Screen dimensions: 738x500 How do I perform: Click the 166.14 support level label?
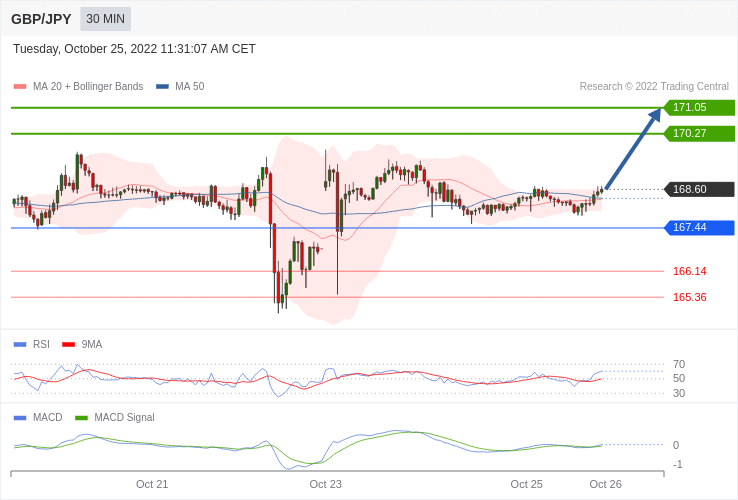click(690, 271)
